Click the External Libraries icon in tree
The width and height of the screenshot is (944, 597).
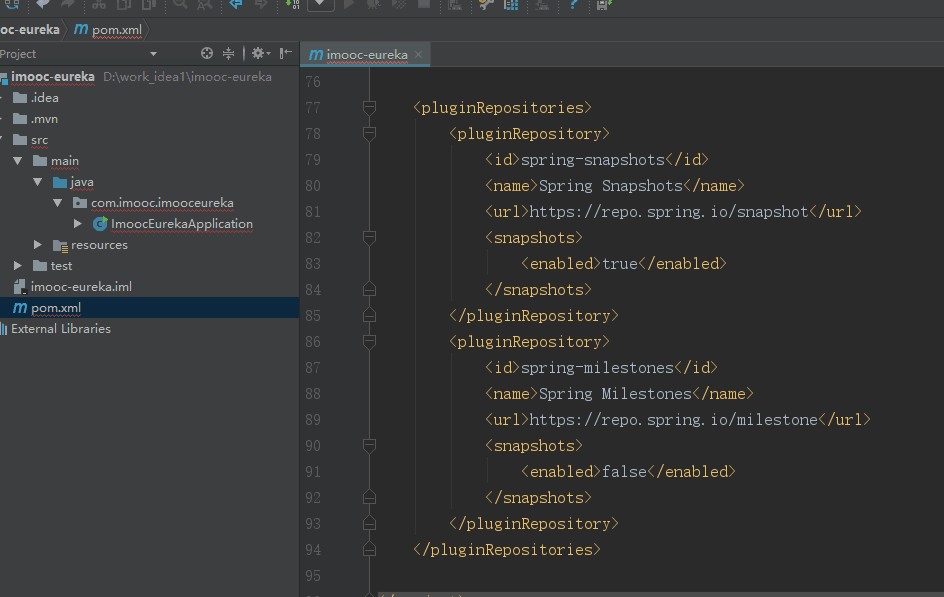4,329
